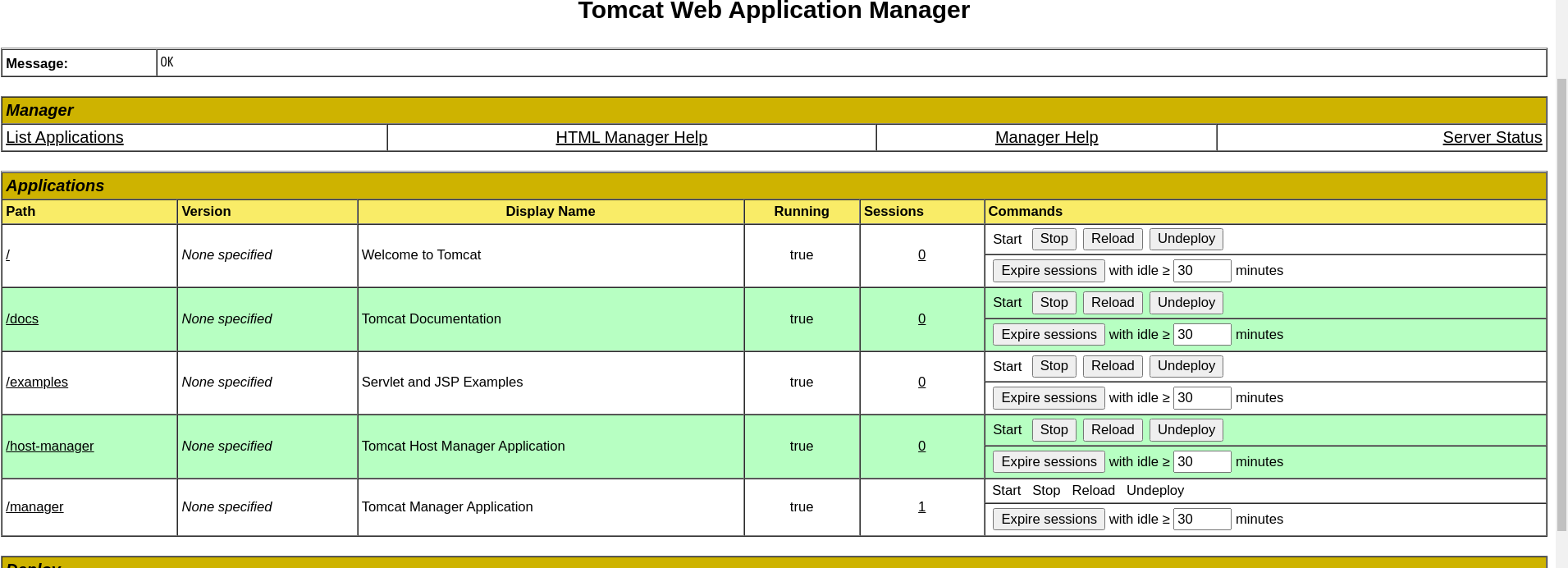
Task: Click the page vertical scrollbar
Action: (x=1561, y=304)
